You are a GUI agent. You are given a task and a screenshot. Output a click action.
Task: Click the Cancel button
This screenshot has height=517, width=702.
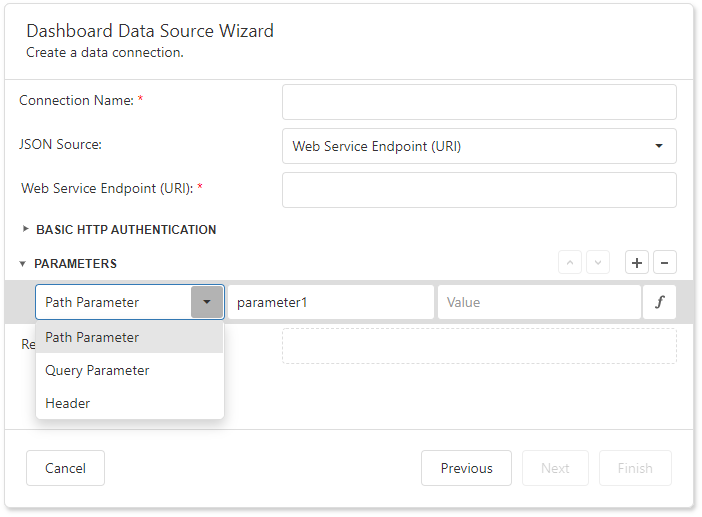point(65,468)
